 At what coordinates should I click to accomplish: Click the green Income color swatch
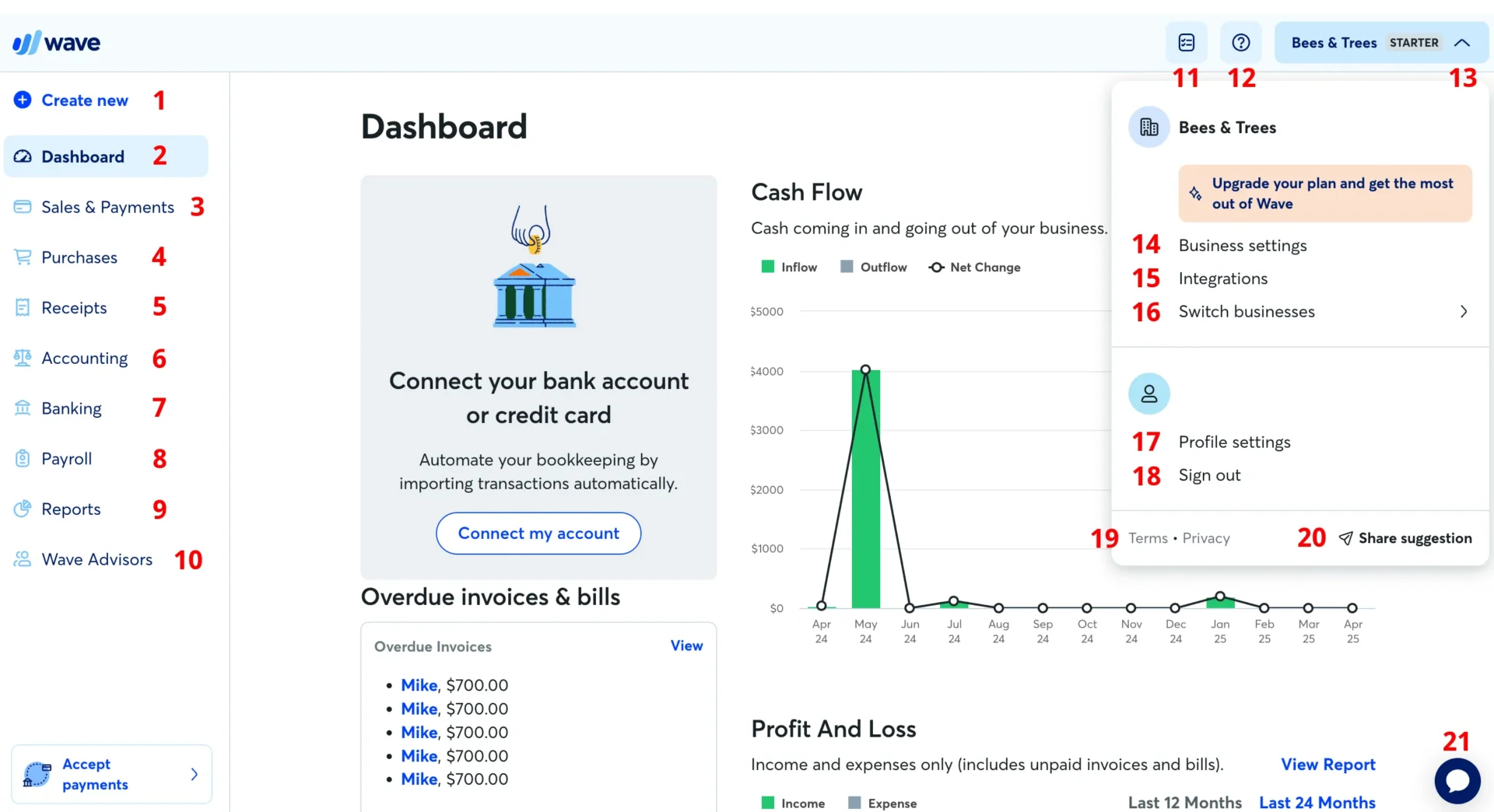[x=768, y=802]
